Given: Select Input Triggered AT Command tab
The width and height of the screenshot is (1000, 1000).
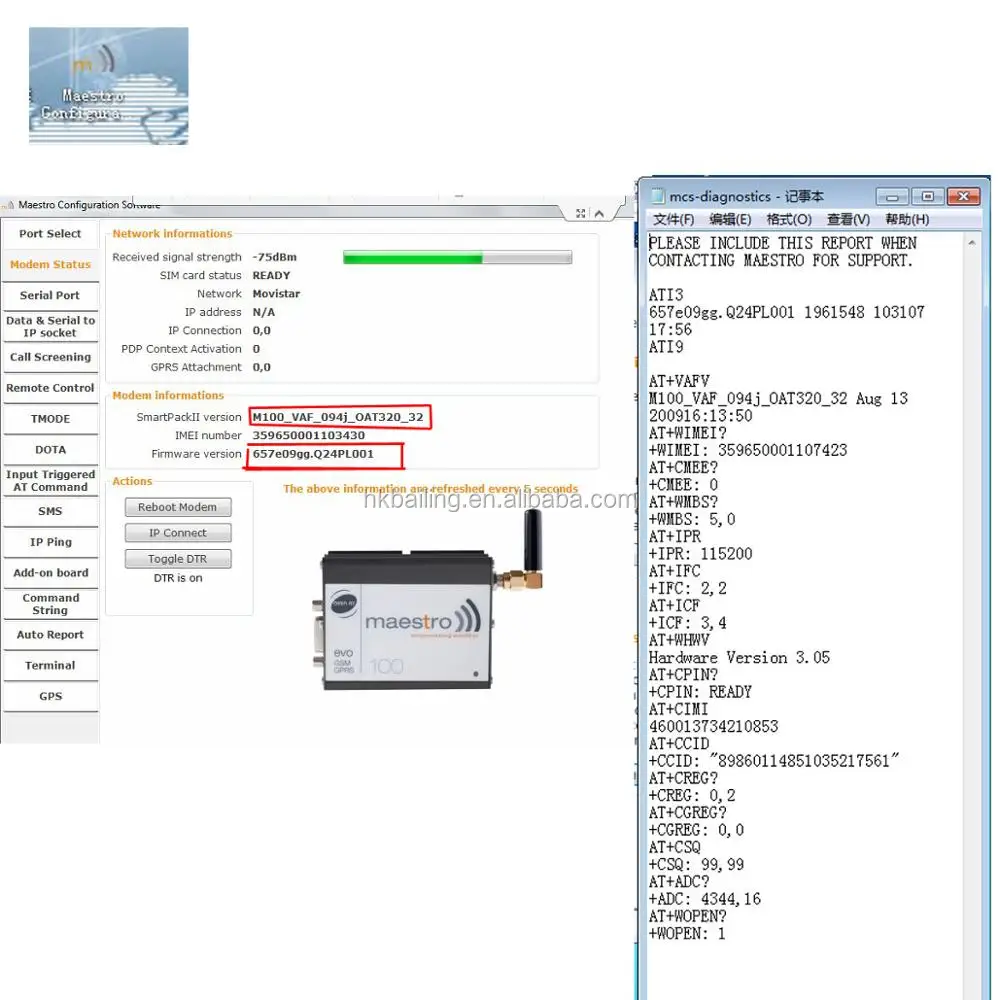Looking at the screenshot, I should coord(50,481).
